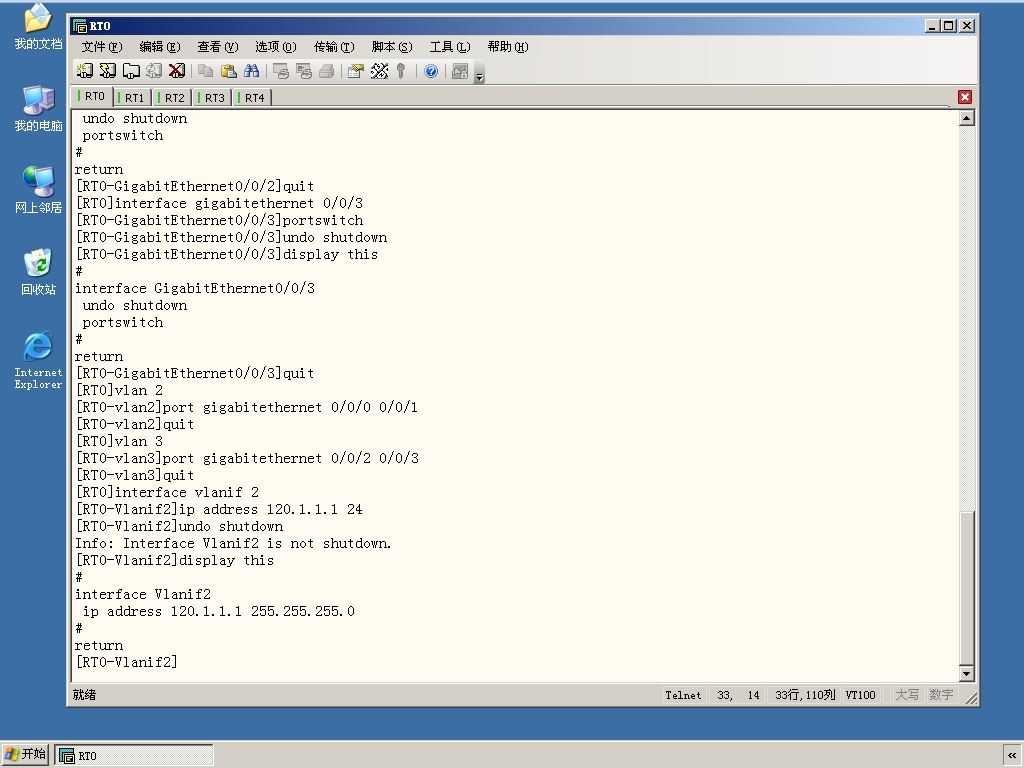Click the Print Selection icon
The height and width of the screenshot is (768, 1024).
[304, 71]
